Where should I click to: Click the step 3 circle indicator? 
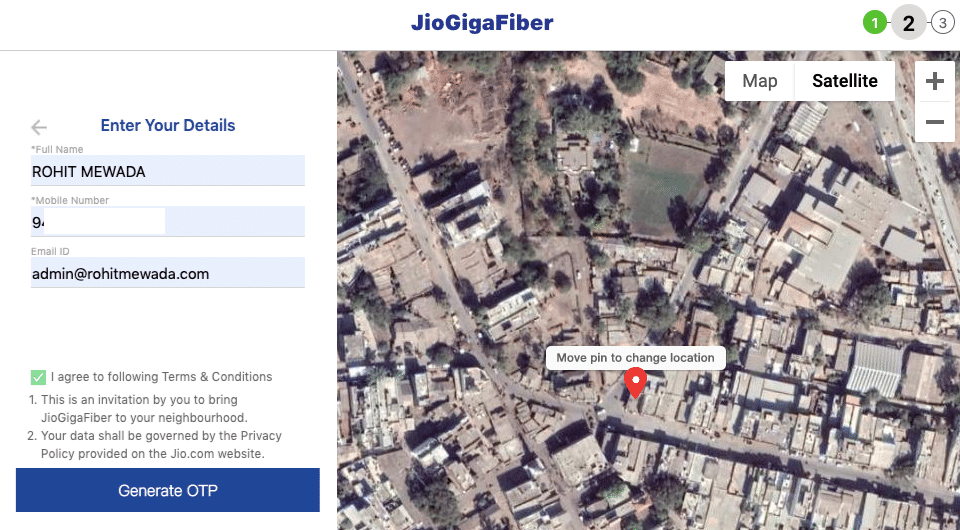pyautogui.click(x=943, y=23)
